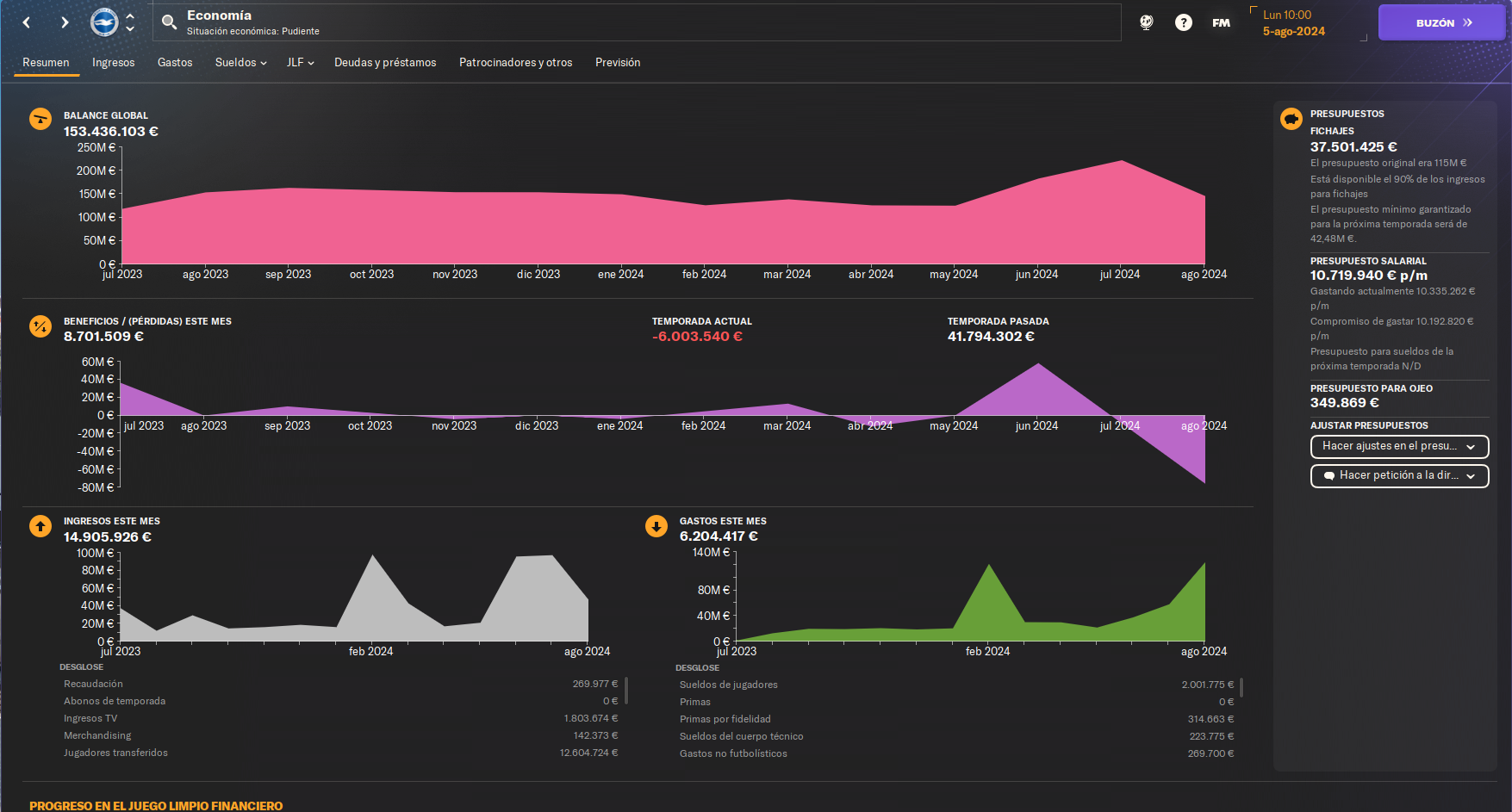Click the Temporada Pasada value 41.794.302 €

[991, 337]
